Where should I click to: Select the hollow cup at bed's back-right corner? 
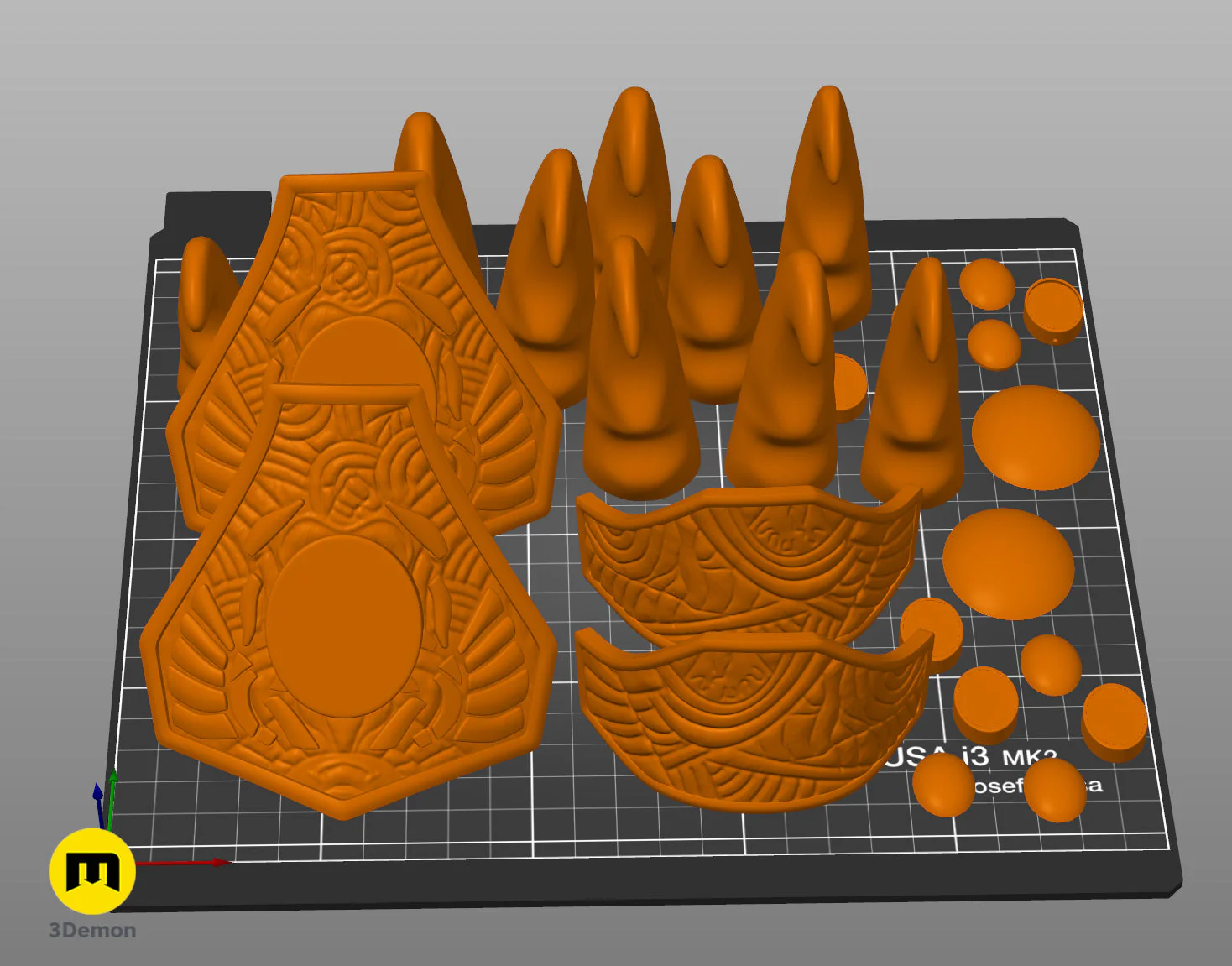[x=1053, y=311]
